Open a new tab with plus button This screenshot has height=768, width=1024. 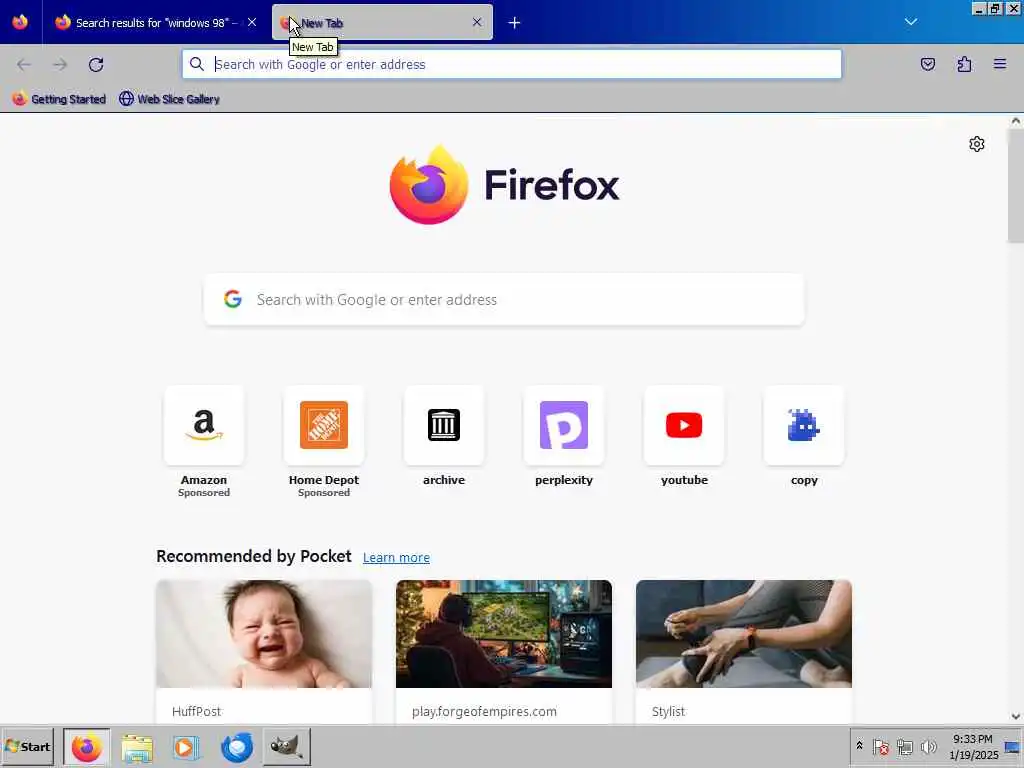pyautogui.click(x=514, y=23)
